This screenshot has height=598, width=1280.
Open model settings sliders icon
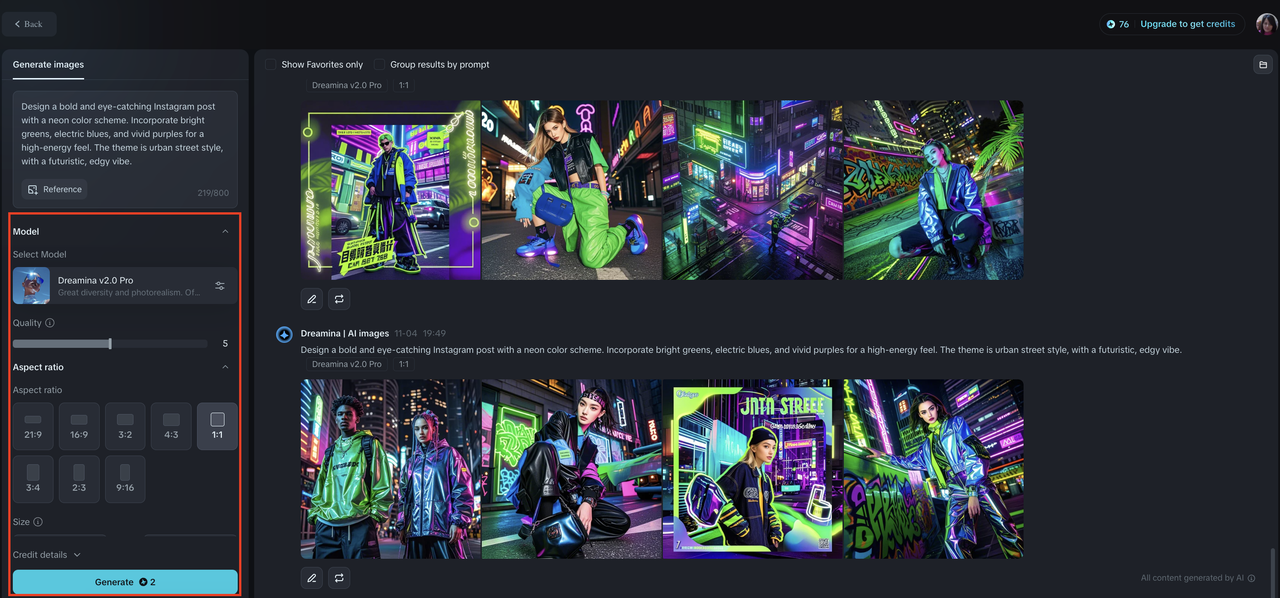click(220, 286)
